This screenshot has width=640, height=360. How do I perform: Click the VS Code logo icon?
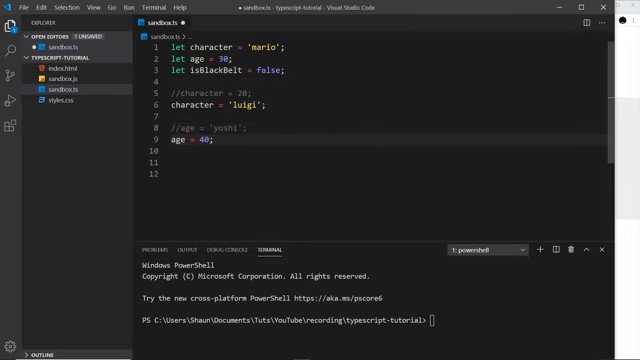[x=7, y=7]
